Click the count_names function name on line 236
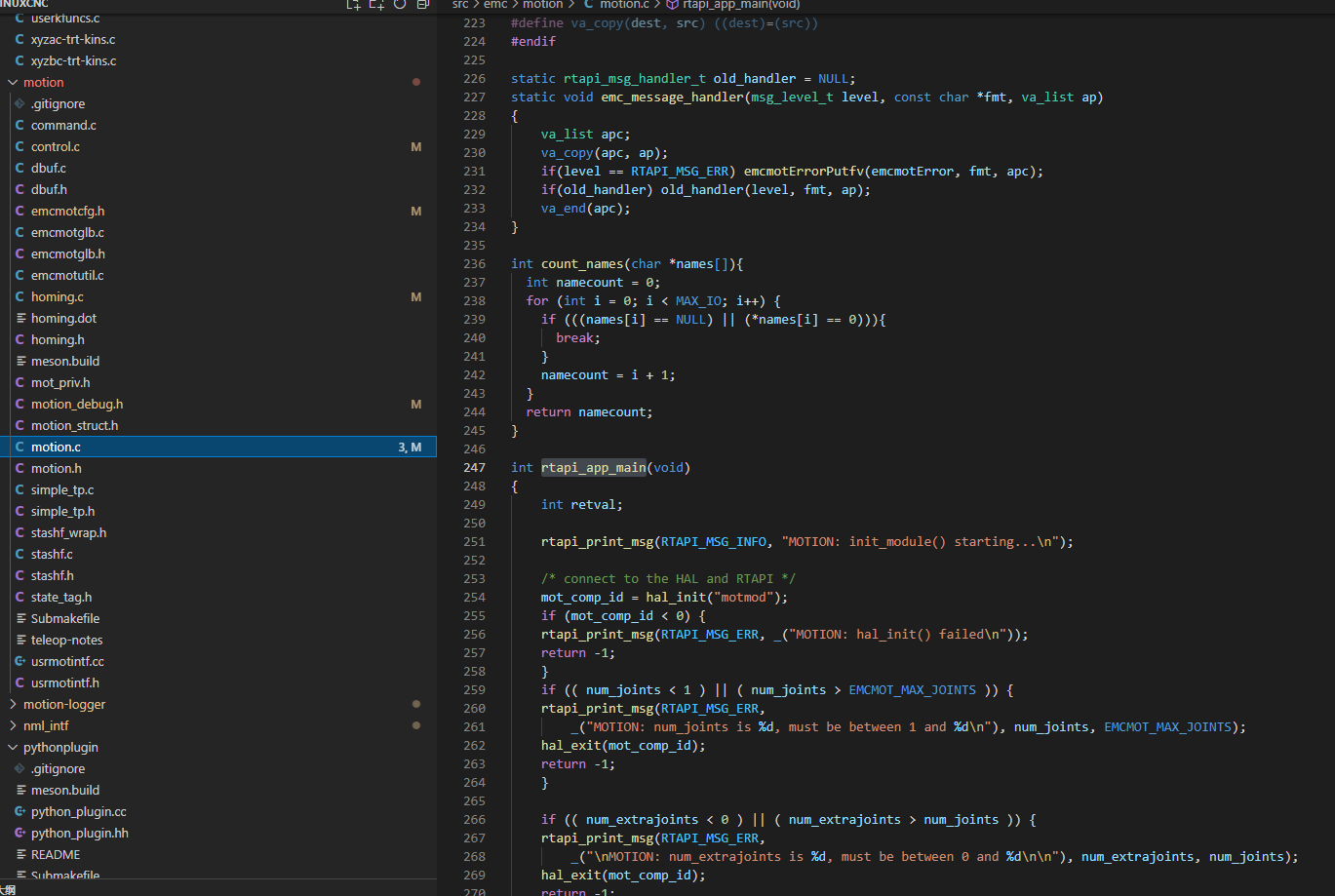 coord(582,263)
